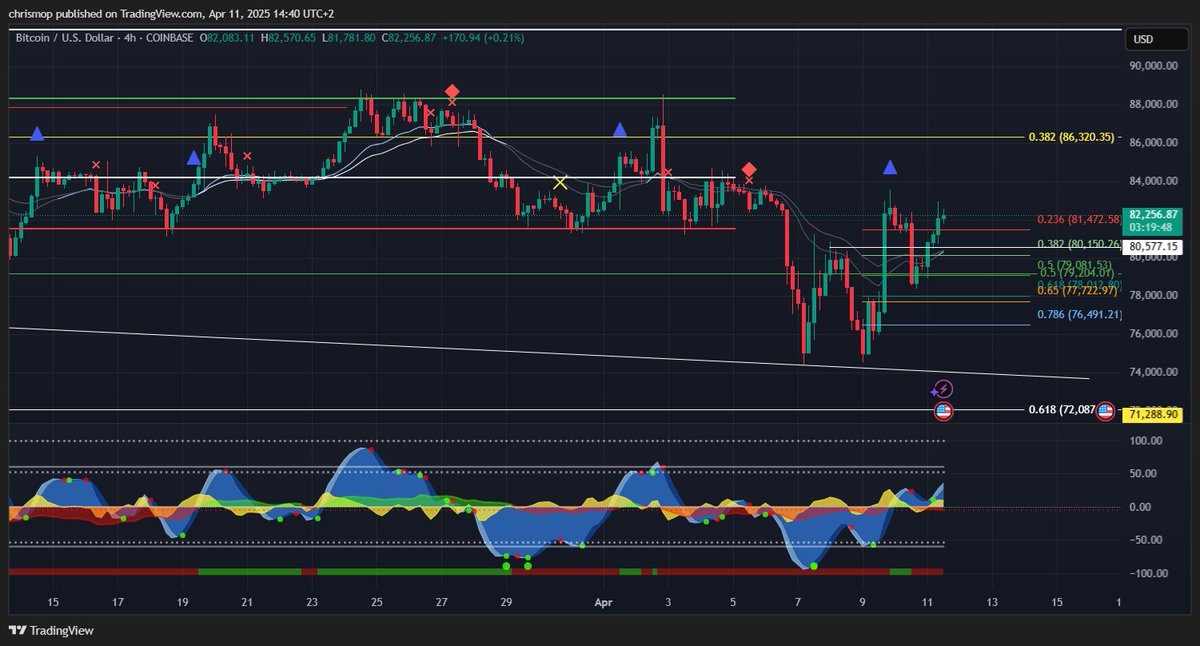Select the red diamond marker near April 5
This screenshot has width=1200, height=646.
[x=748, y=170]
